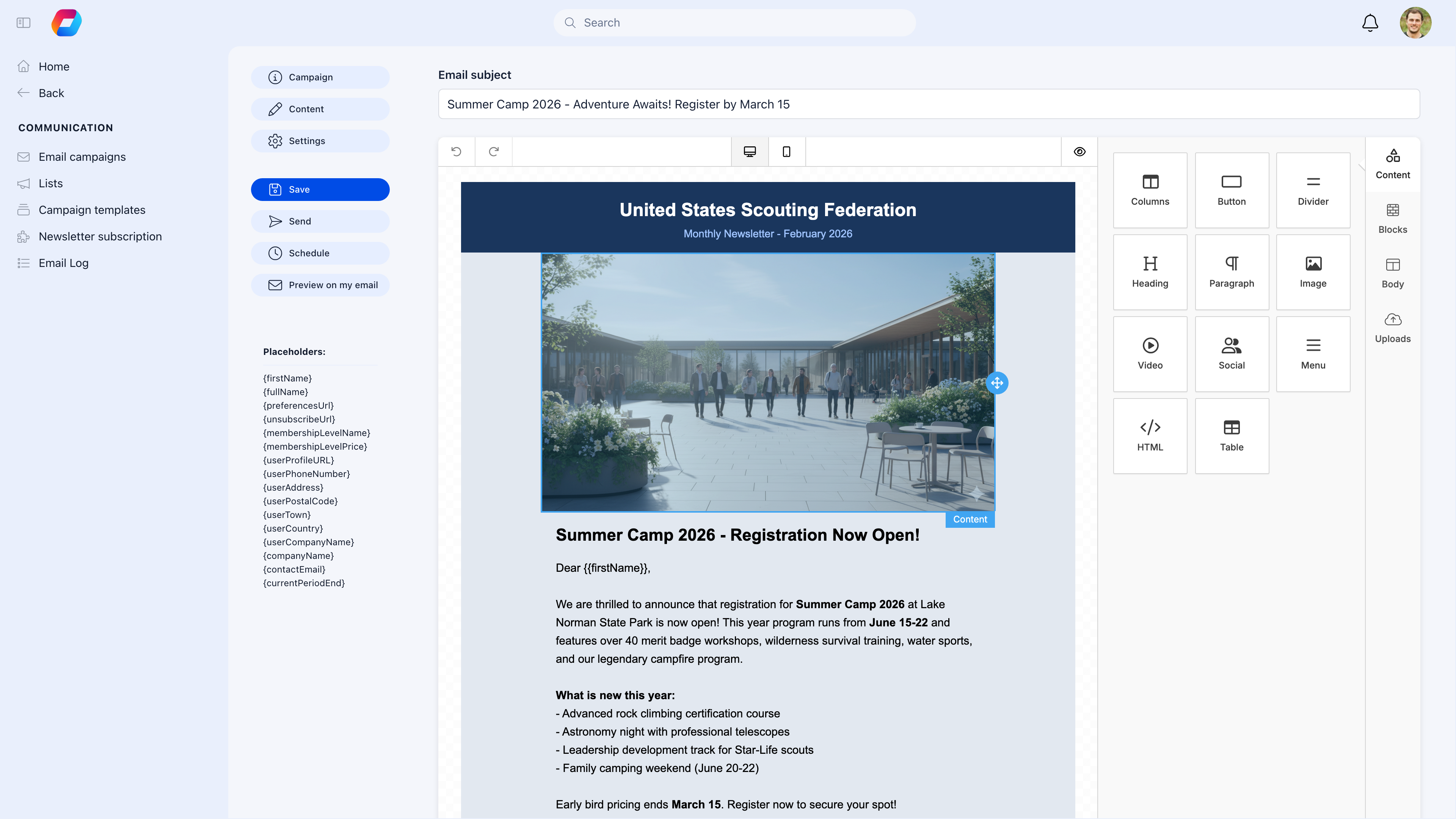Click the Undo icon in the editor toolbar
This screenshot has height=819, width=1456.
click(x=456, y=152)
